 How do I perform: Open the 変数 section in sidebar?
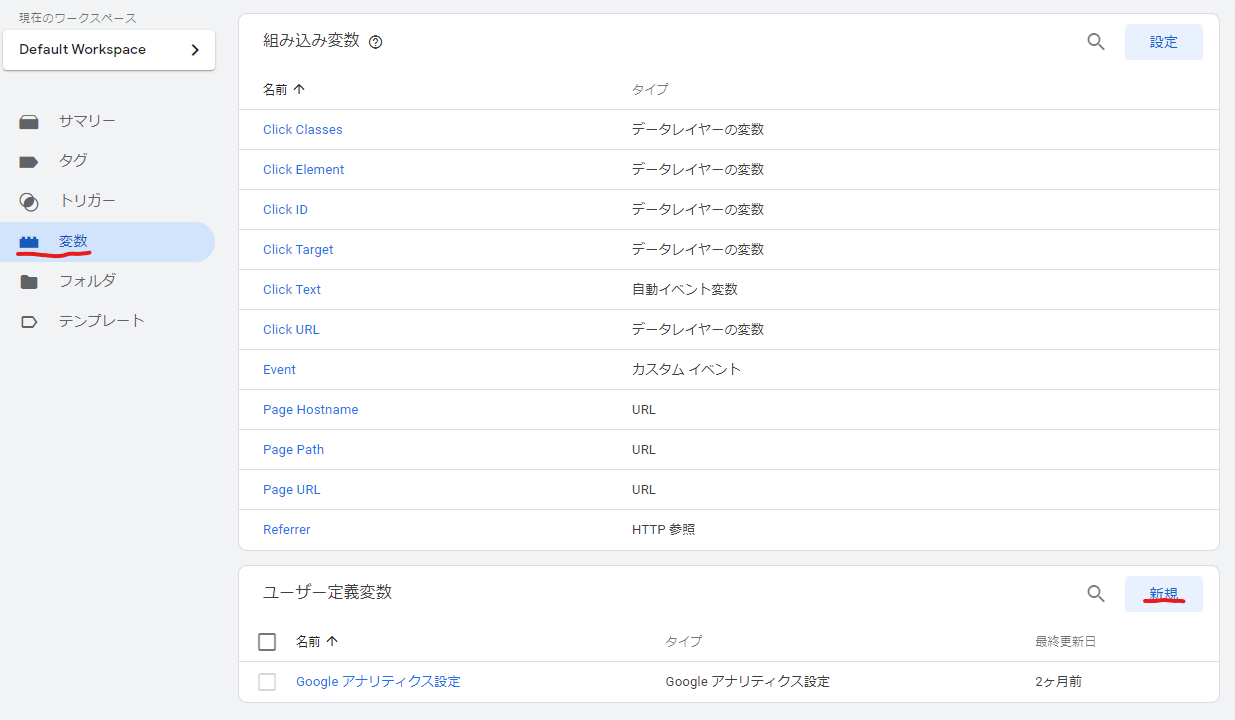[73, 241]
